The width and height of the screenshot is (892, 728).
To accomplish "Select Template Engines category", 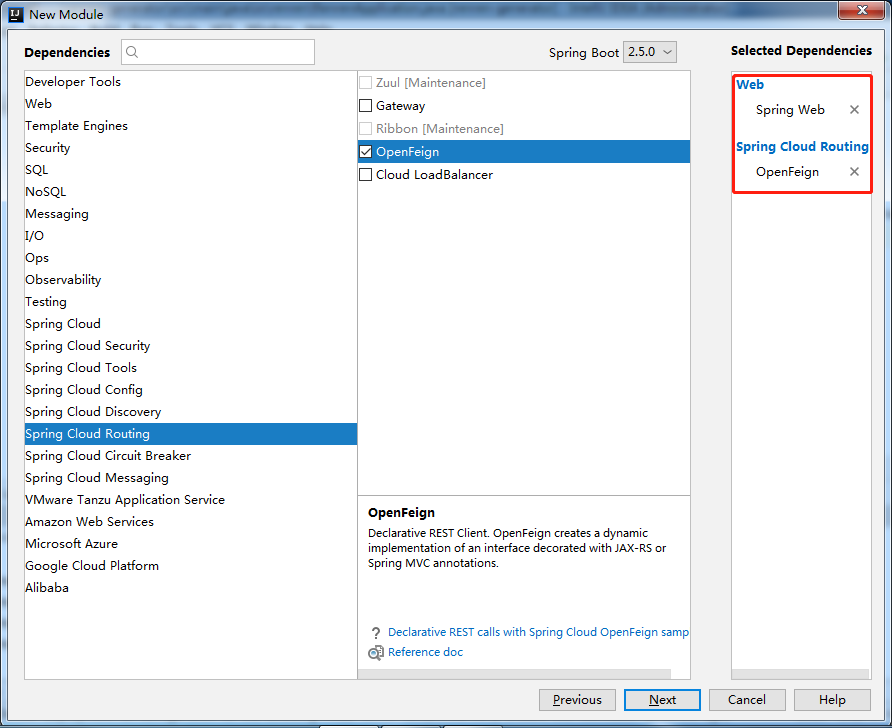I will [x=191, y=126].
